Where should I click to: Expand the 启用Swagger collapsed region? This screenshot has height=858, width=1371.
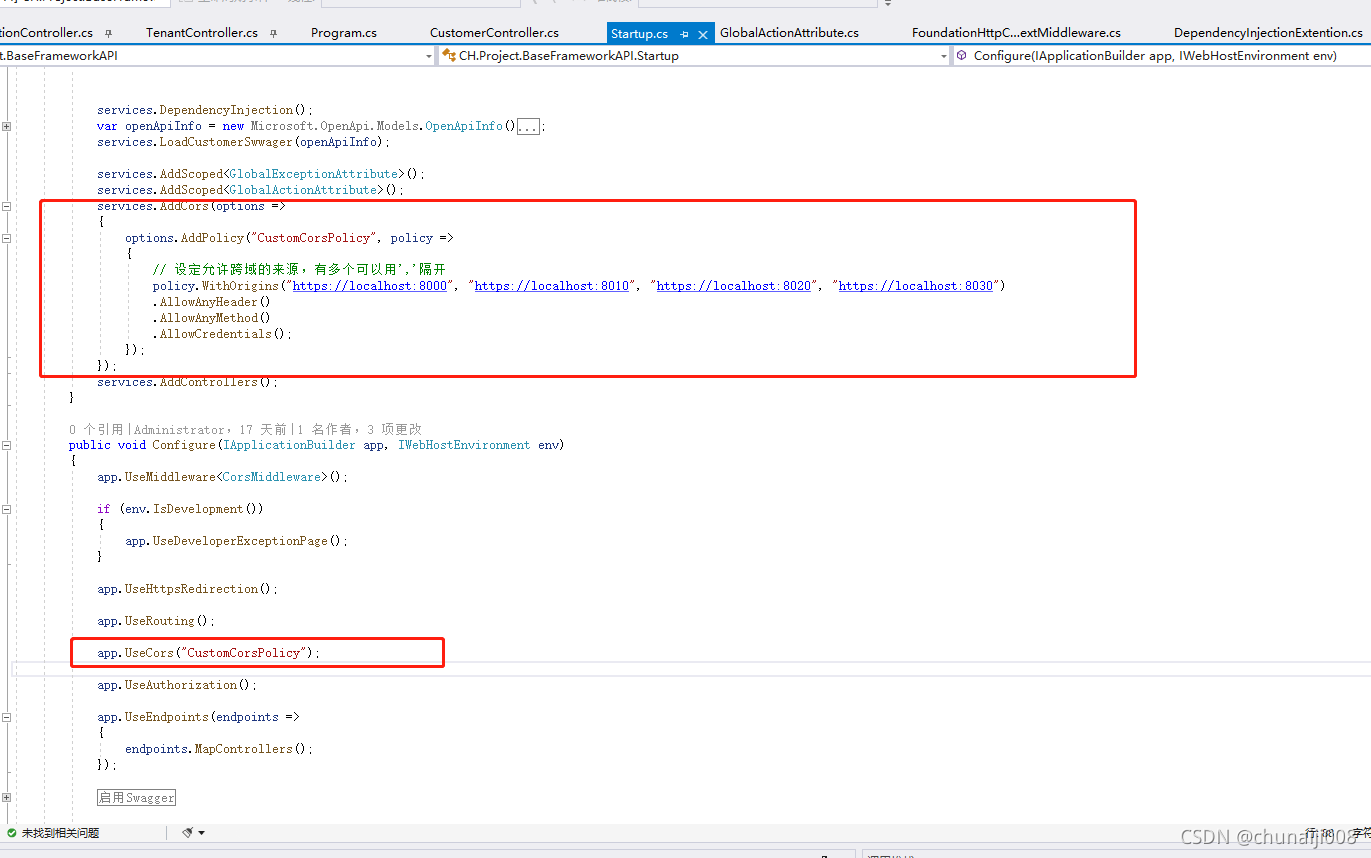click(136, 797)
